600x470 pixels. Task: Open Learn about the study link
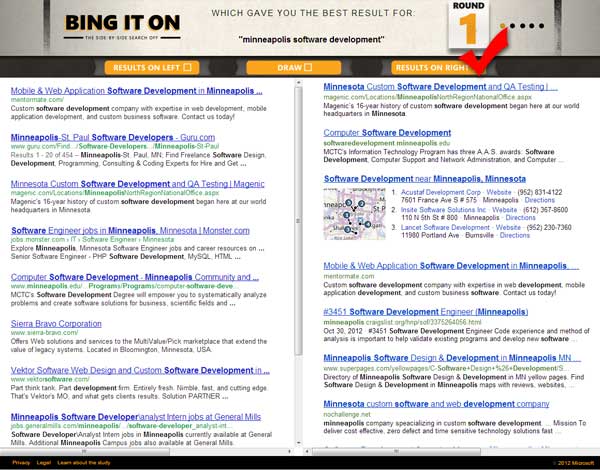pos(84,463)
